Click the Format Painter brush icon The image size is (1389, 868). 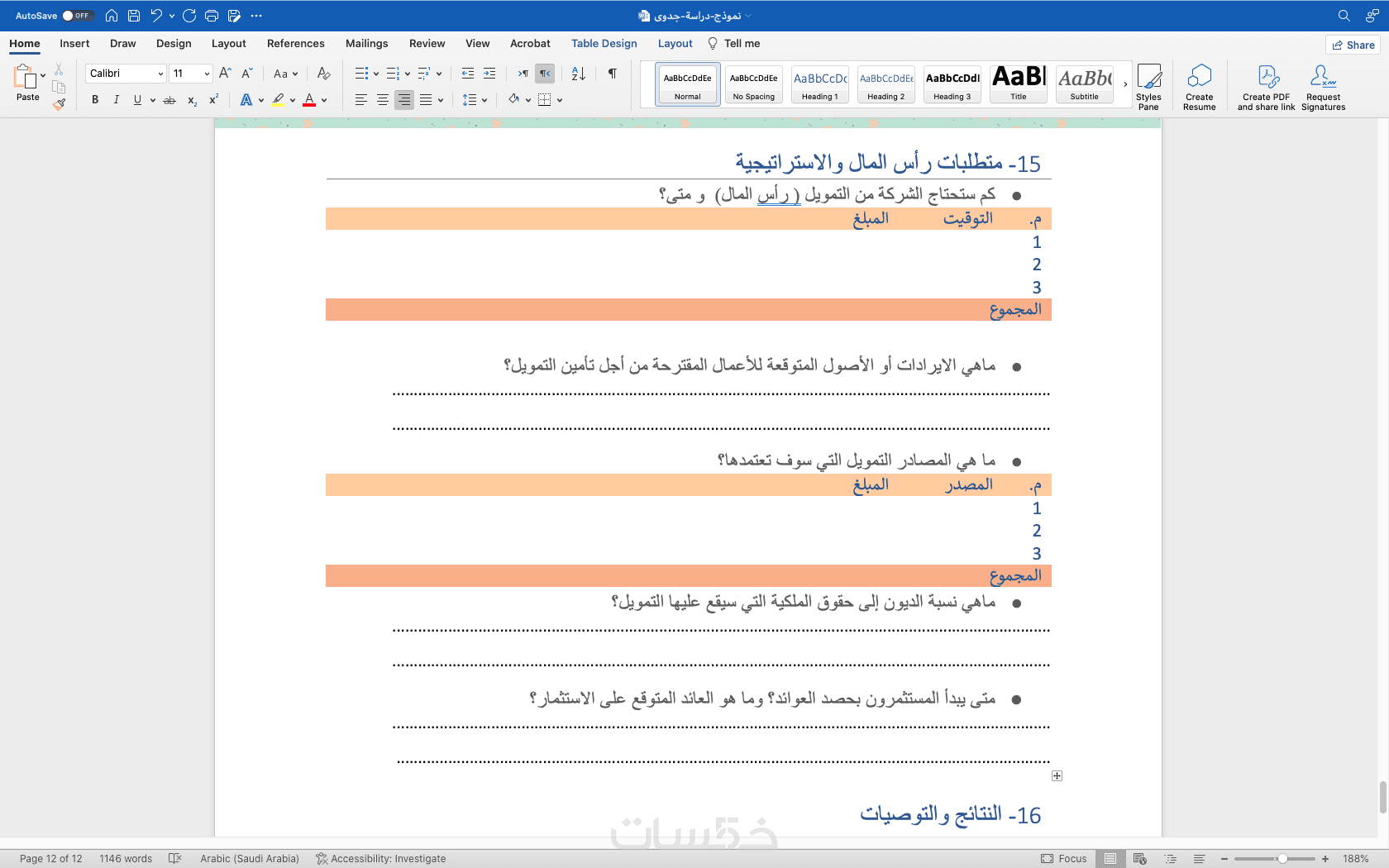tap(59, 105)
